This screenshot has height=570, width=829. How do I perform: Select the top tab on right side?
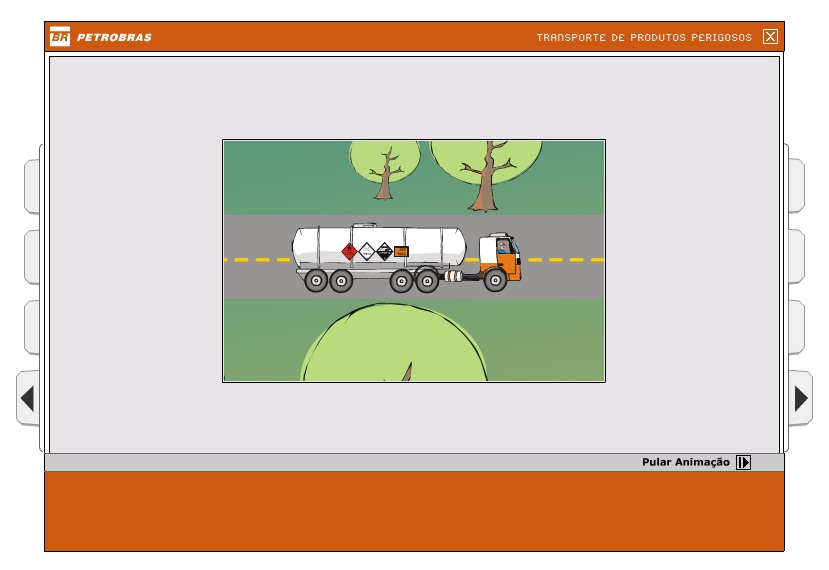[x=795, y=186]
